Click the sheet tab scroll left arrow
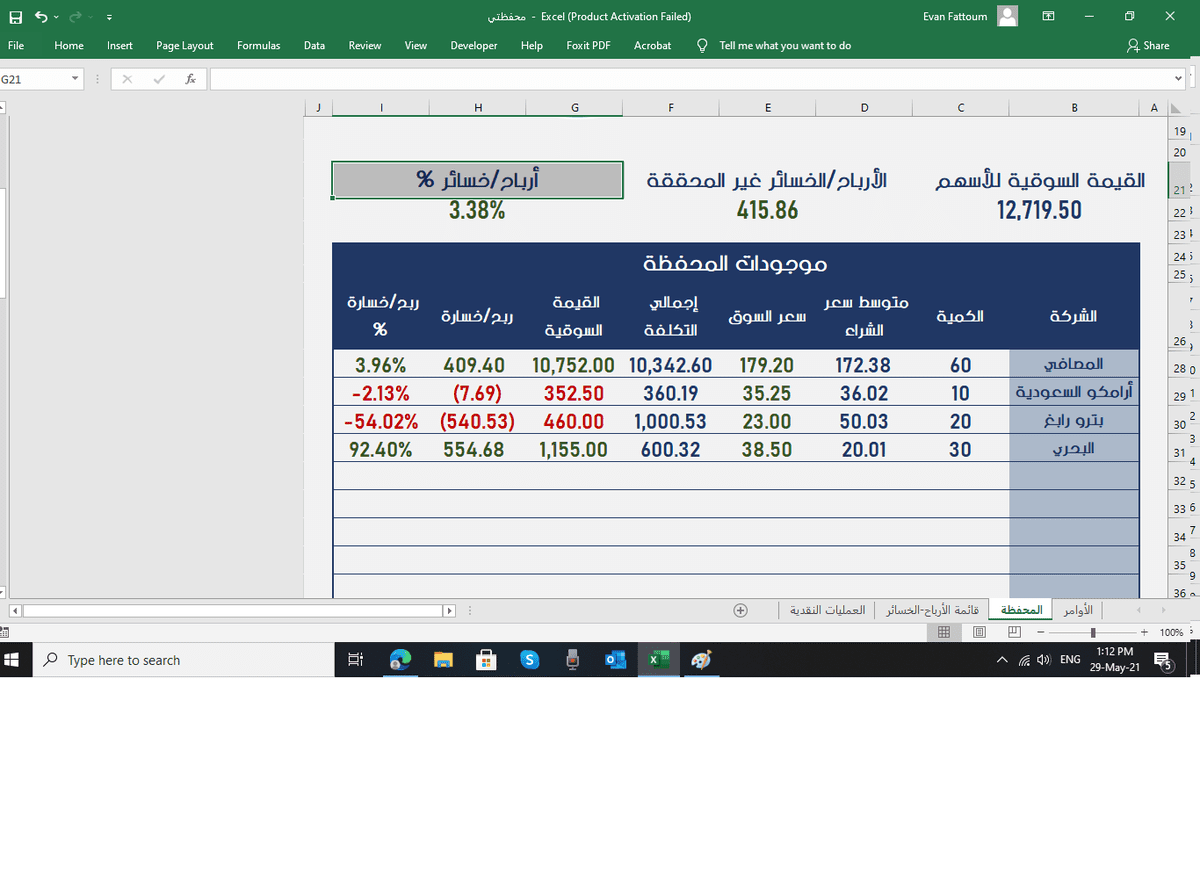 pos(1138,609)
